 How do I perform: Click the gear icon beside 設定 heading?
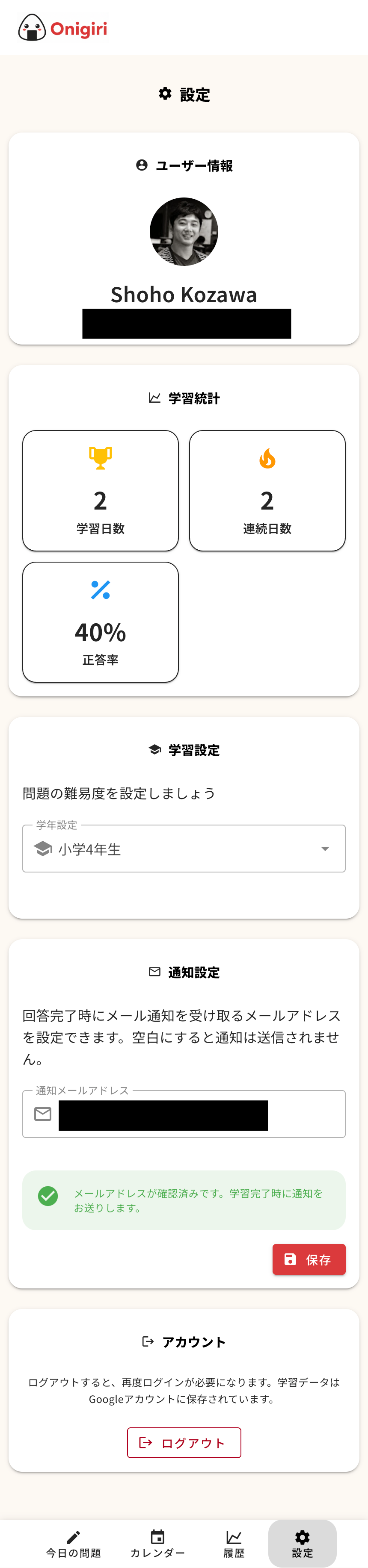(165, 94)
